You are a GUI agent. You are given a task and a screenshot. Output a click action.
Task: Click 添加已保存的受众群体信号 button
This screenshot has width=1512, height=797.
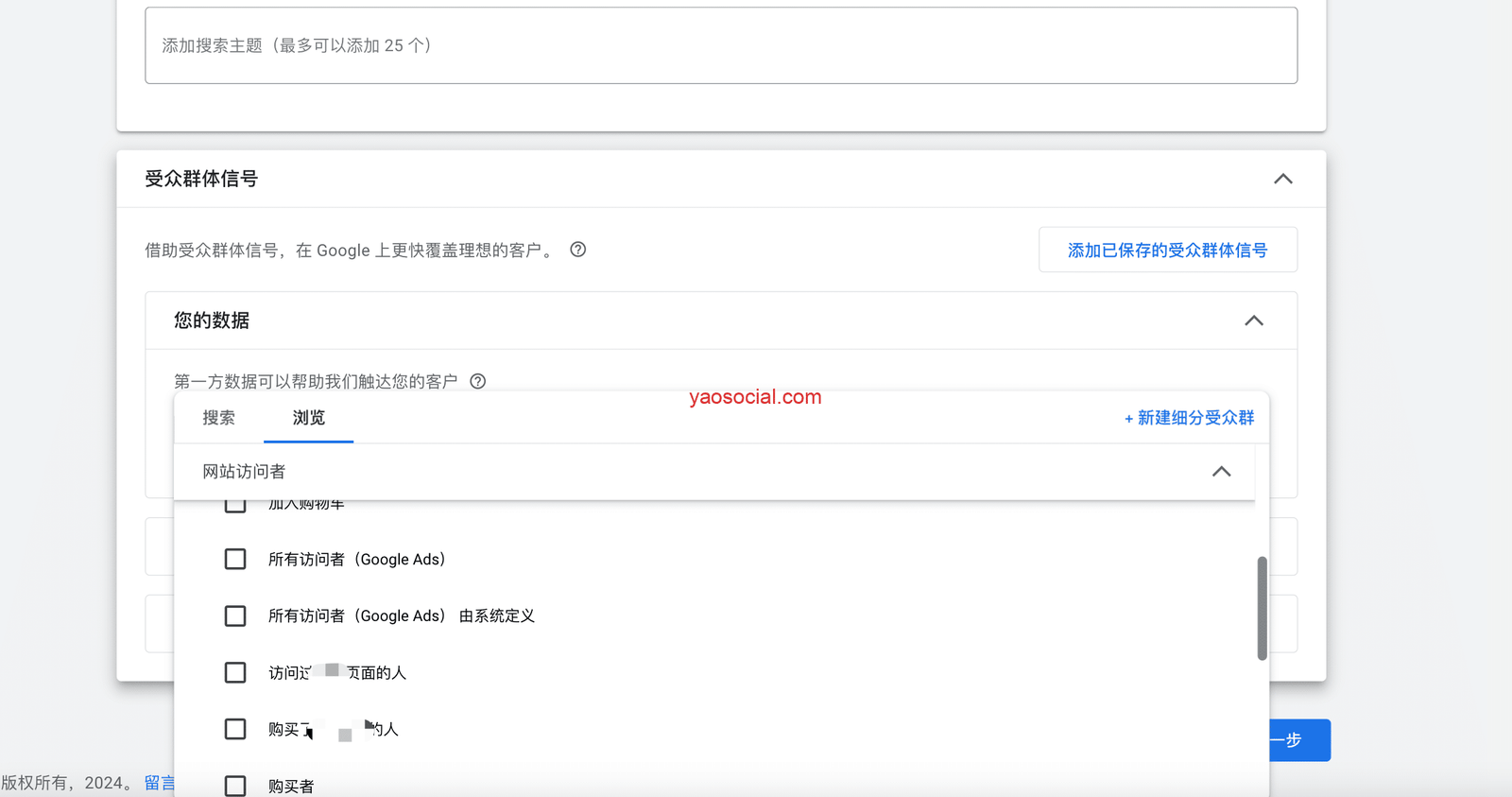(1167, 250)
